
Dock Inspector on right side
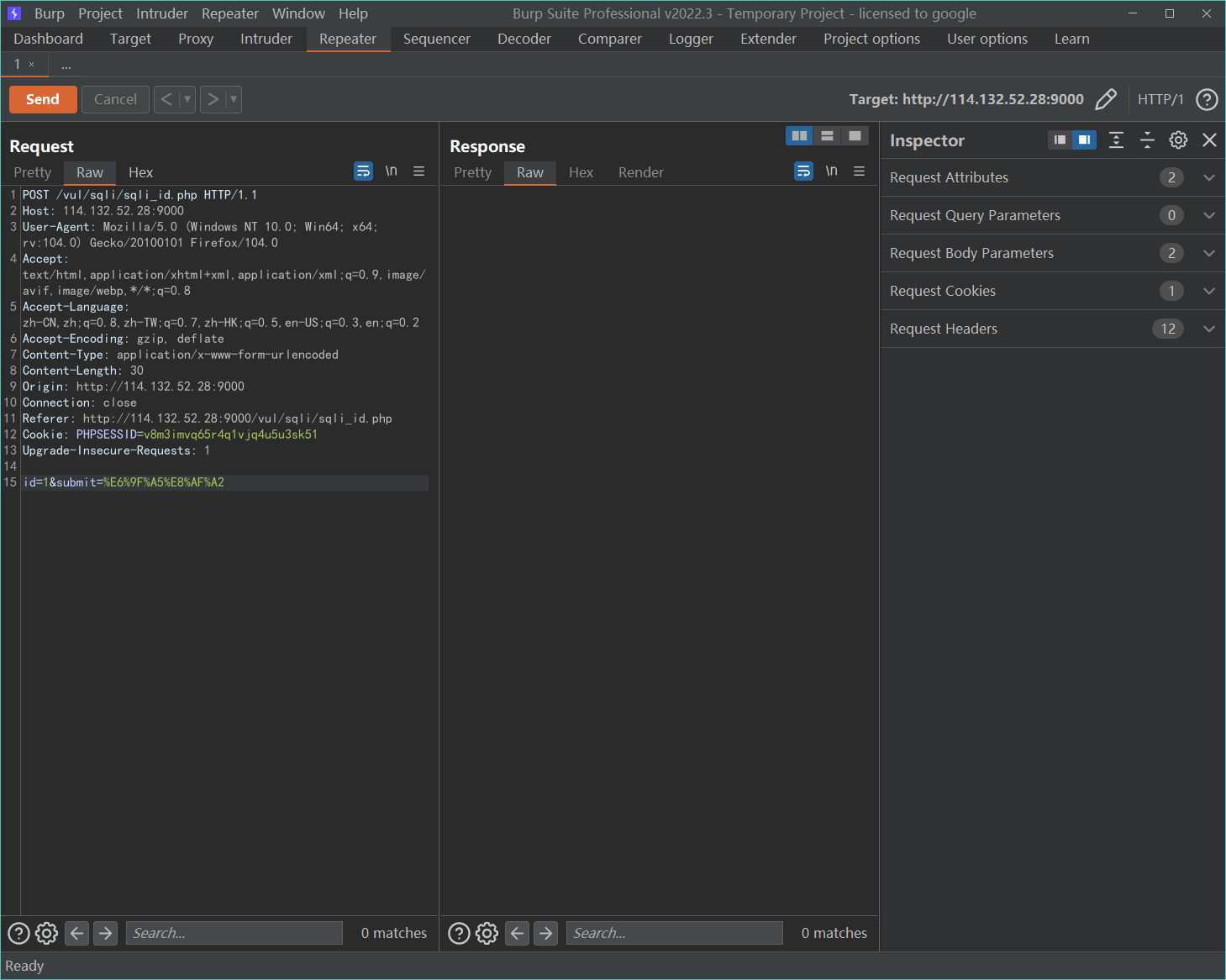point(1084,140)
